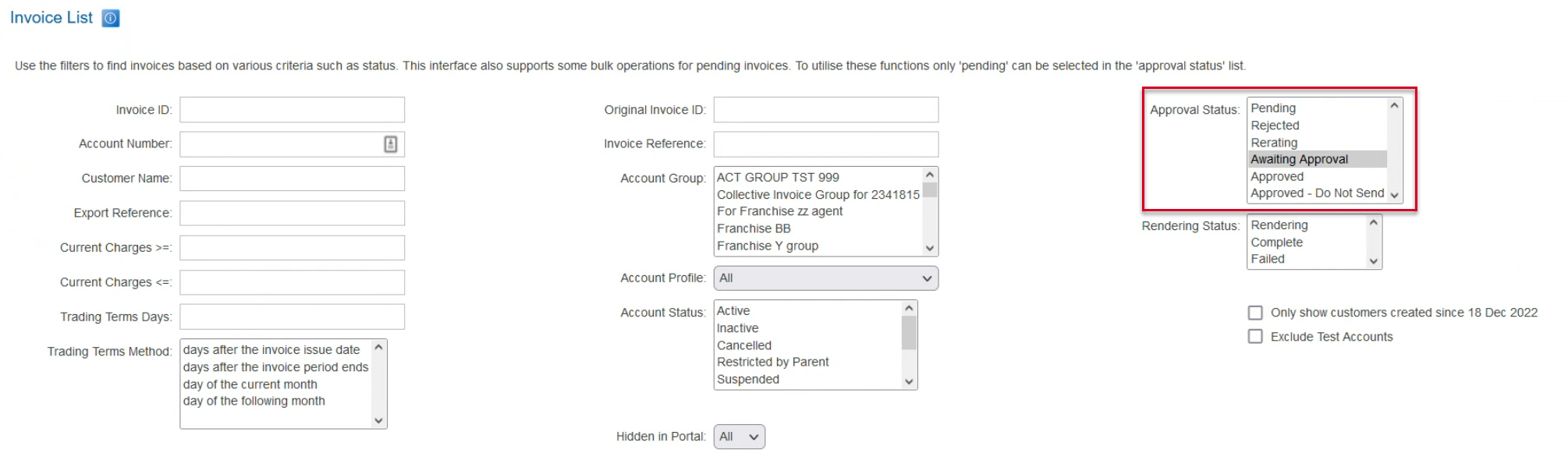Focus the Customer Name text field

pos(292,179)
